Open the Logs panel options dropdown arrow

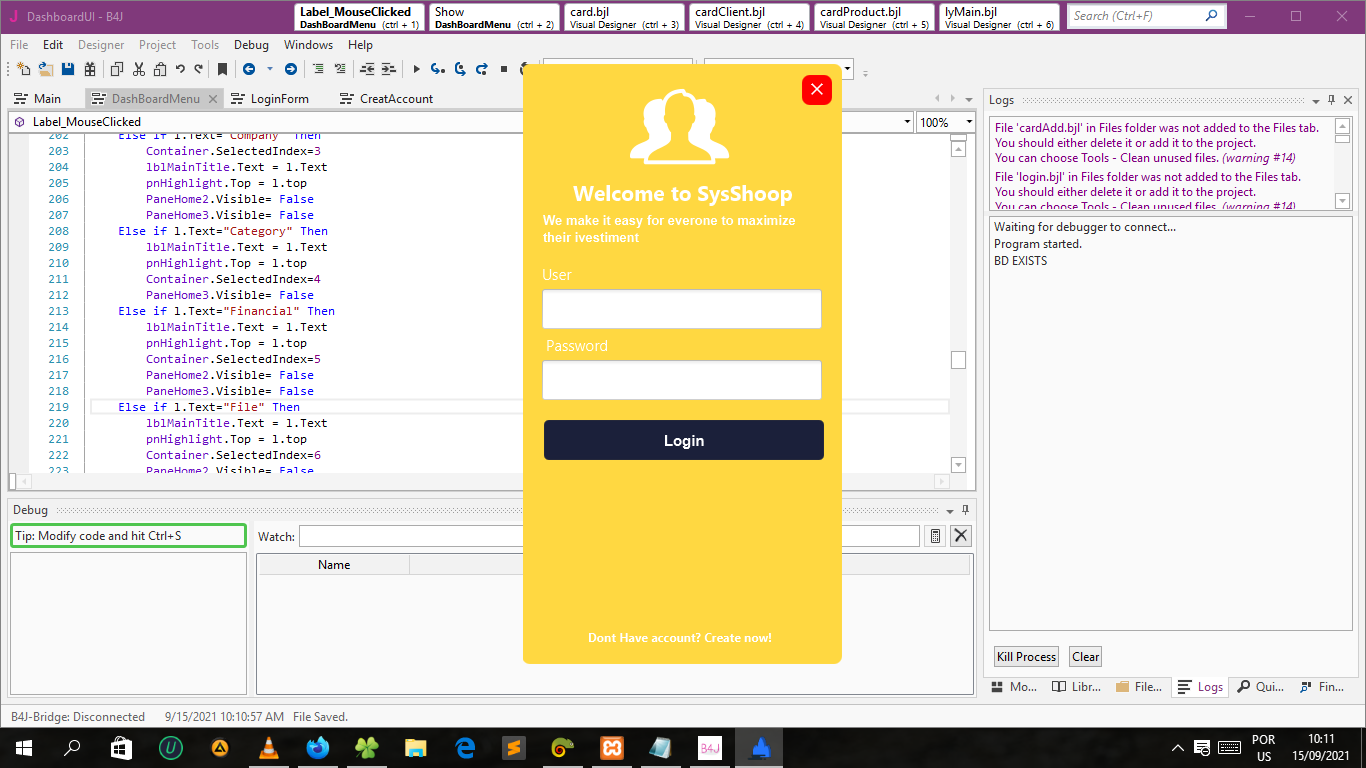(x=1316, y=100)
